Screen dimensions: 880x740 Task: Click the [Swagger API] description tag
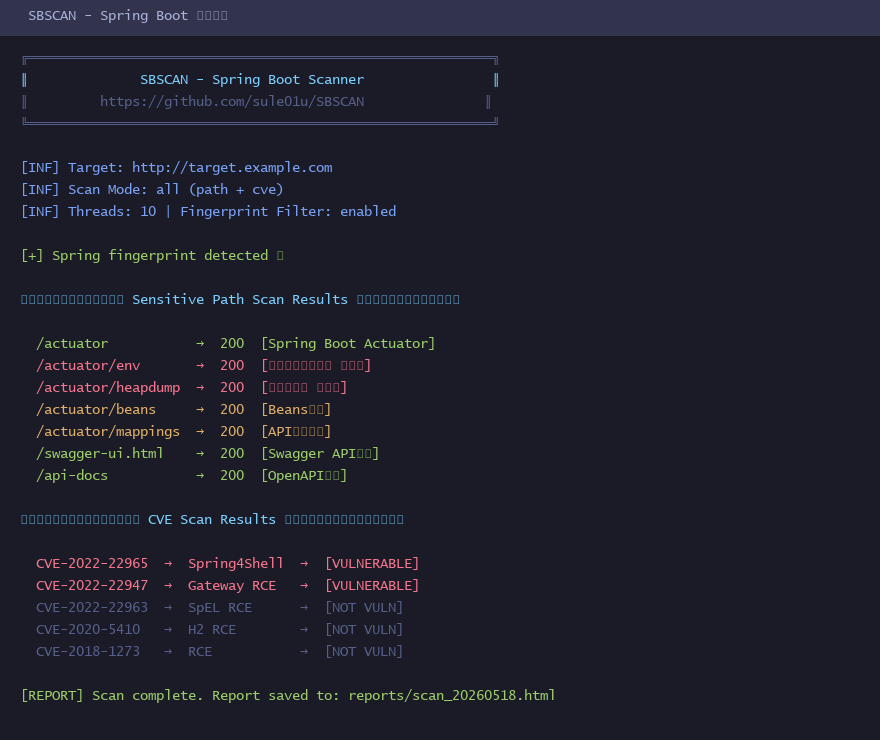point(320,453)
